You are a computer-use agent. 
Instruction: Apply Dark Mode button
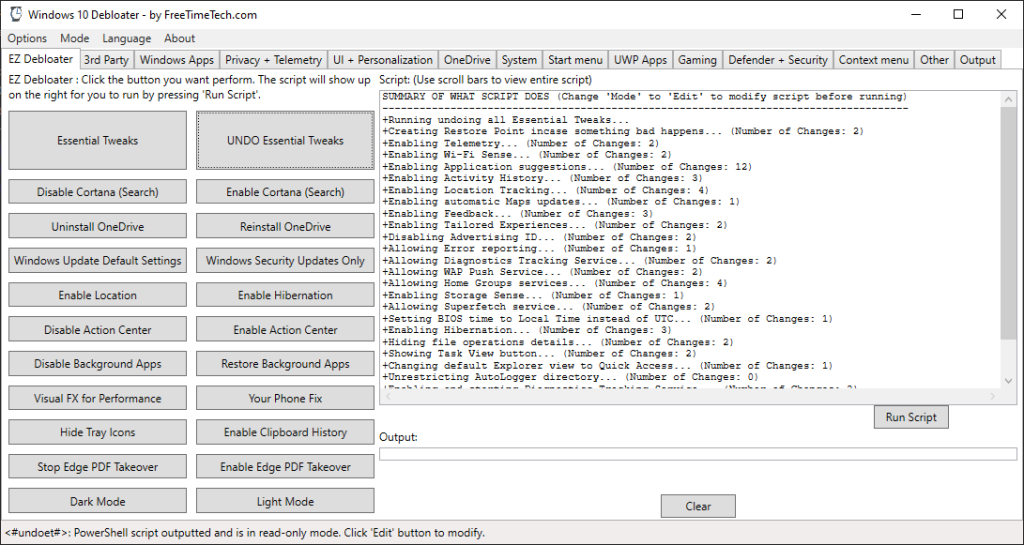tap(97, 501)
